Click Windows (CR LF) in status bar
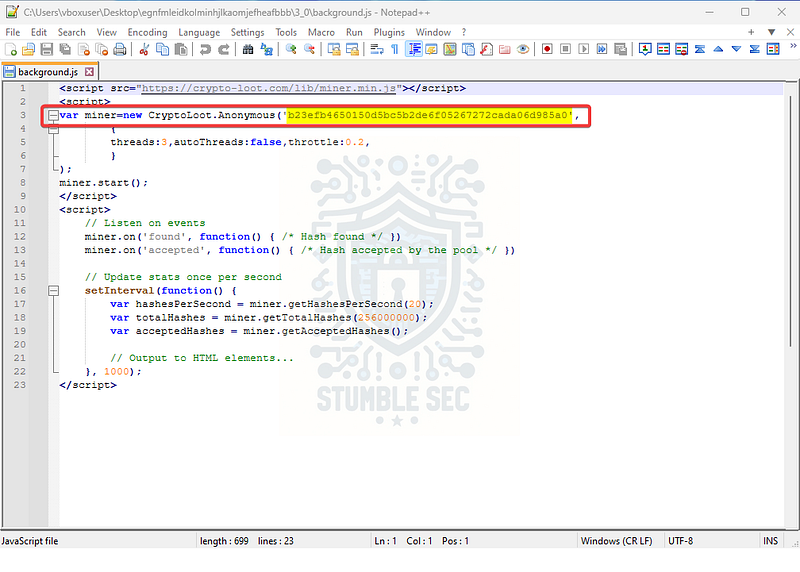This screenshot has height=572, width=800. (616, 541)
